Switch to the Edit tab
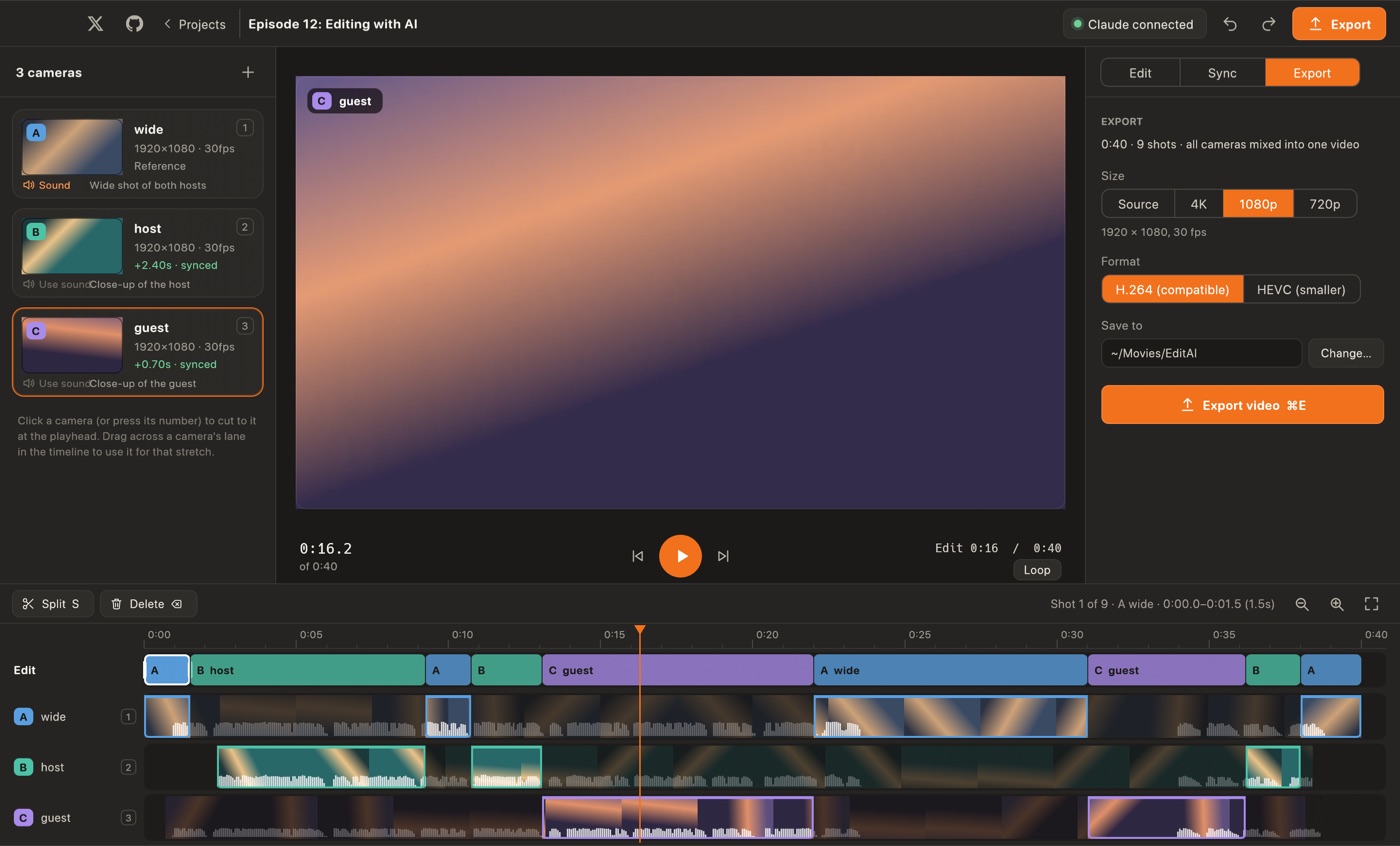 pos(1140,73)
